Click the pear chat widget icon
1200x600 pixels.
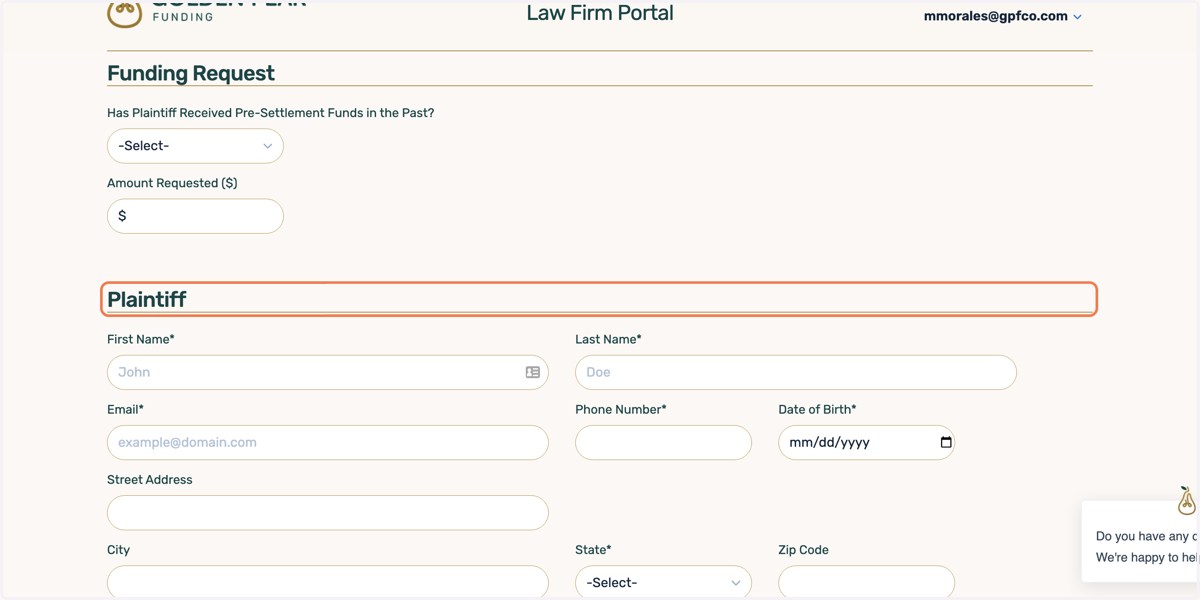[1187, 501]
